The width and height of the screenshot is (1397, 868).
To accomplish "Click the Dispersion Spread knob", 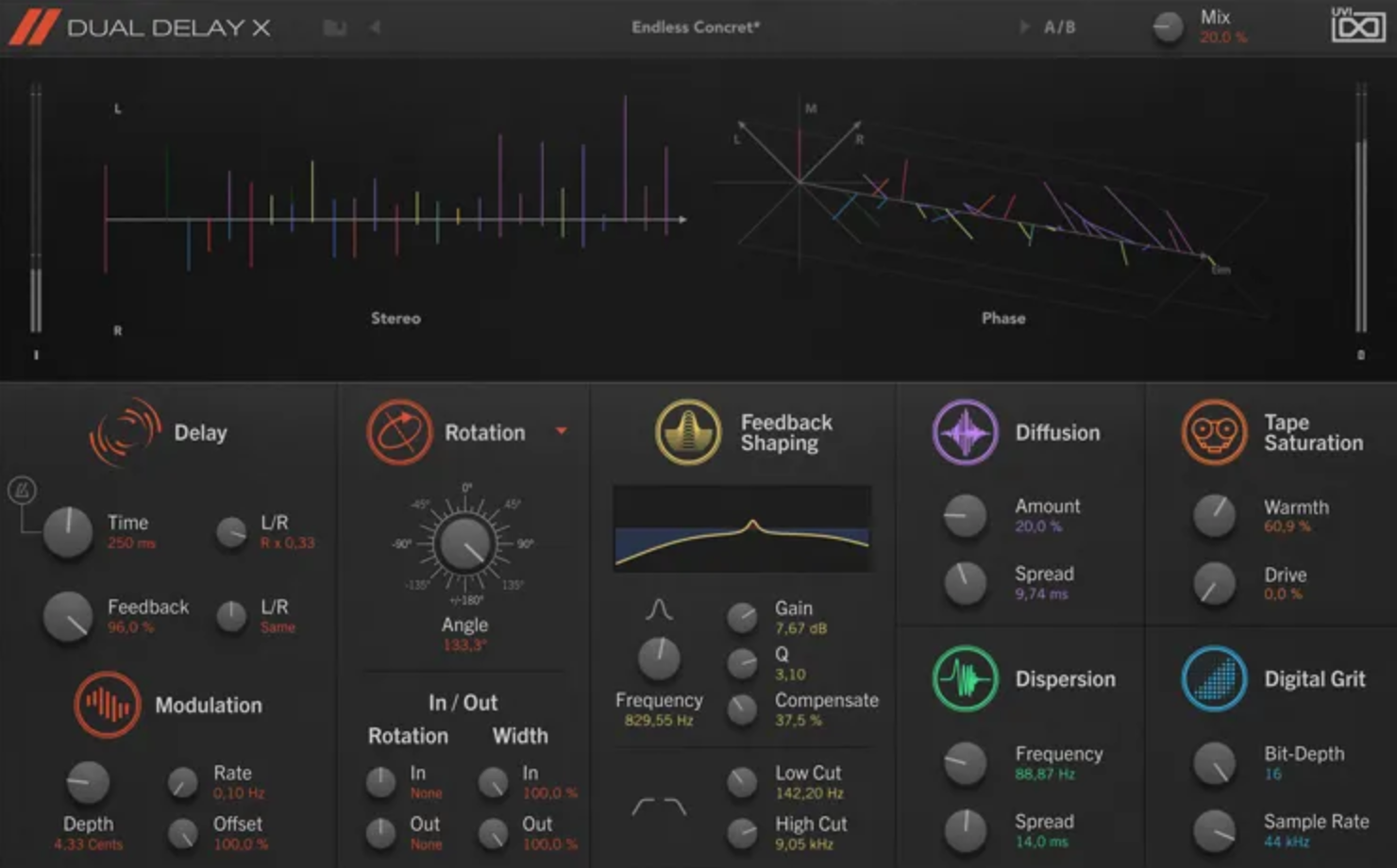I will pos(965,831).
